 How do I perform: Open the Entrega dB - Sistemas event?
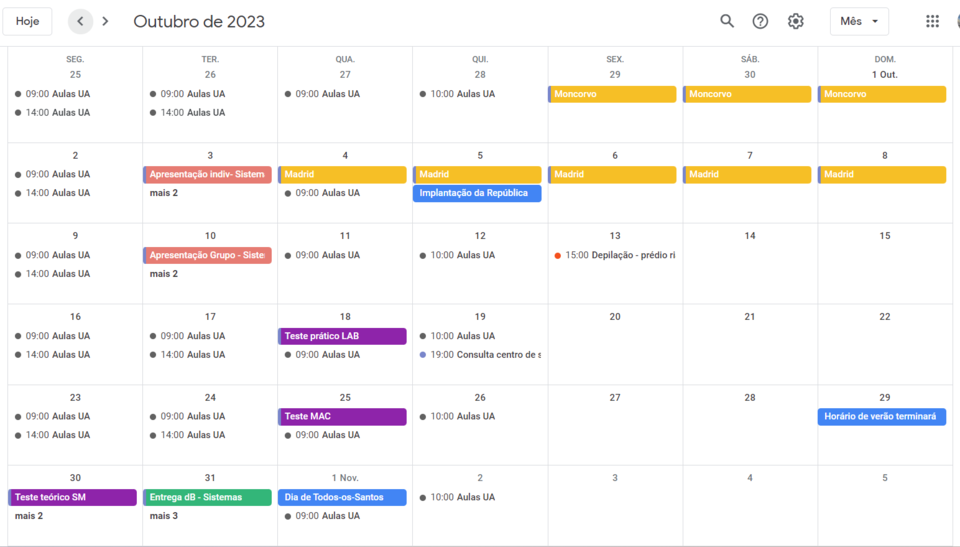pos(207,497)
